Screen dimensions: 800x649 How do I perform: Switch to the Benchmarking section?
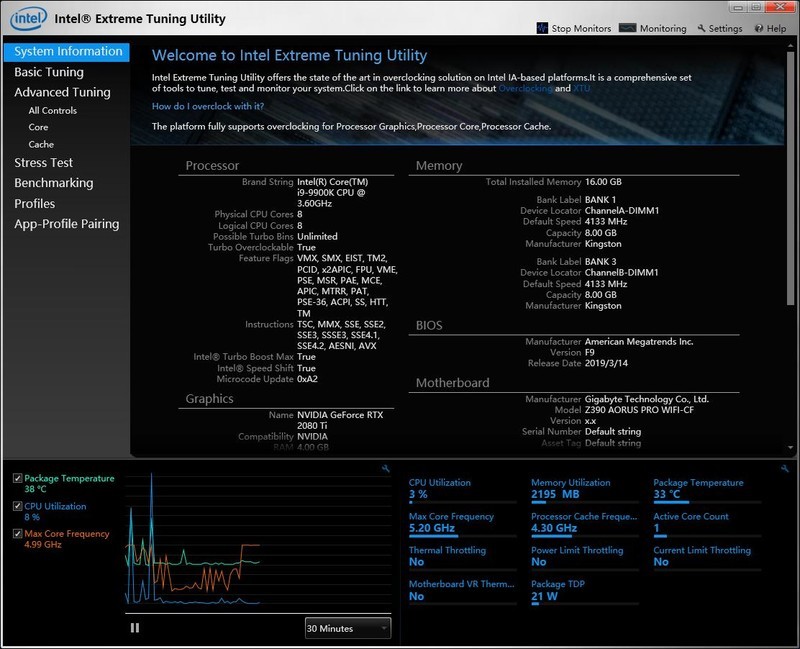[x=53, y=183]
